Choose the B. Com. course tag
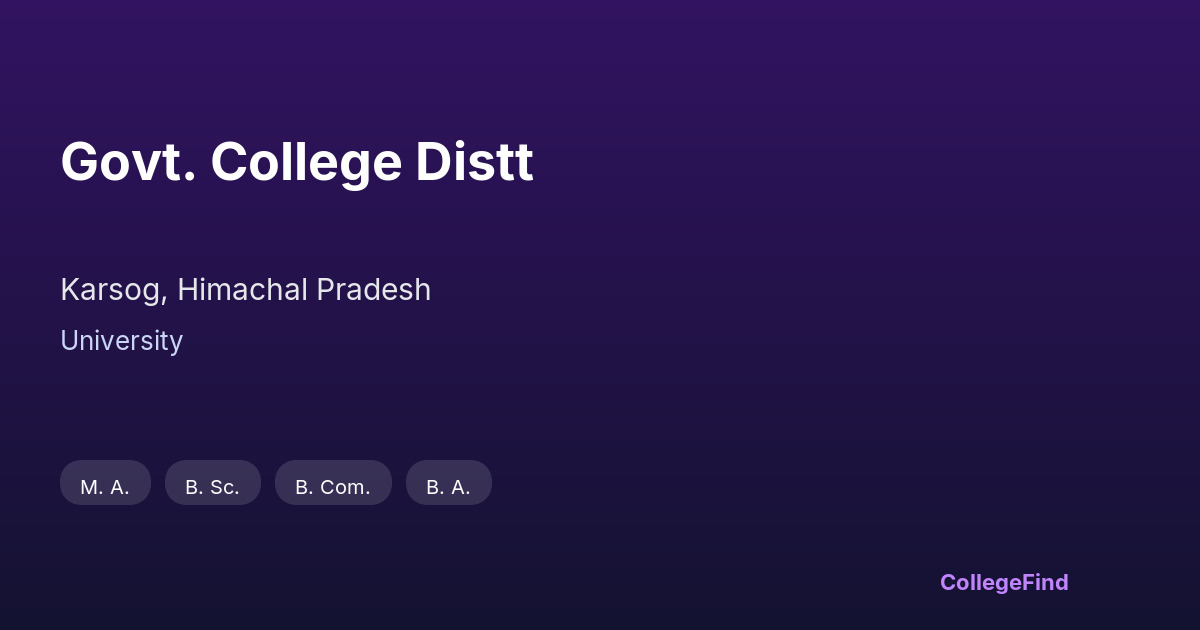 (333, 483)
